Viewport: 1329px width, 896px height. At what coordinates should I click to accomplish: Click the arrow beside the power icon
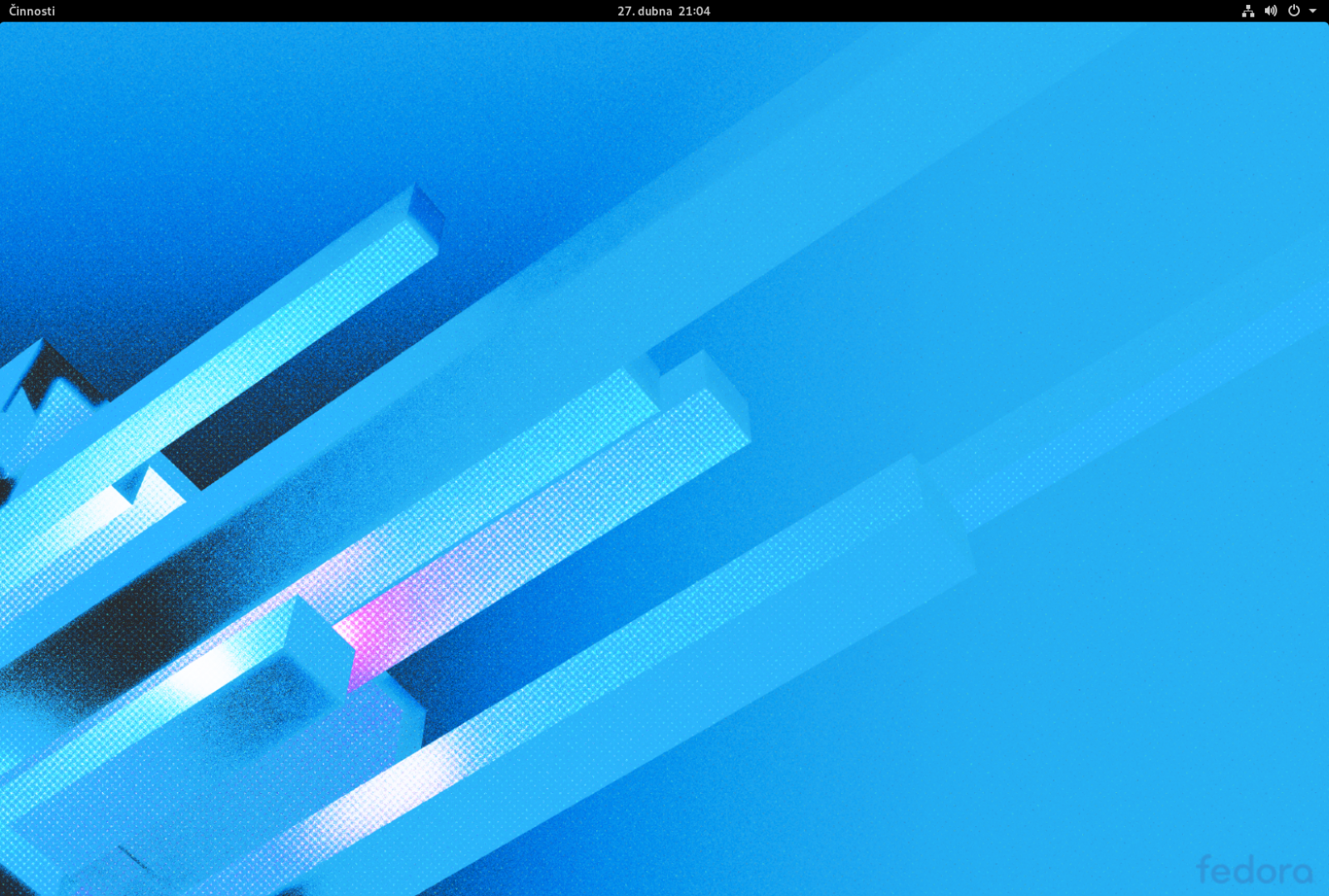coord(1311,11)
